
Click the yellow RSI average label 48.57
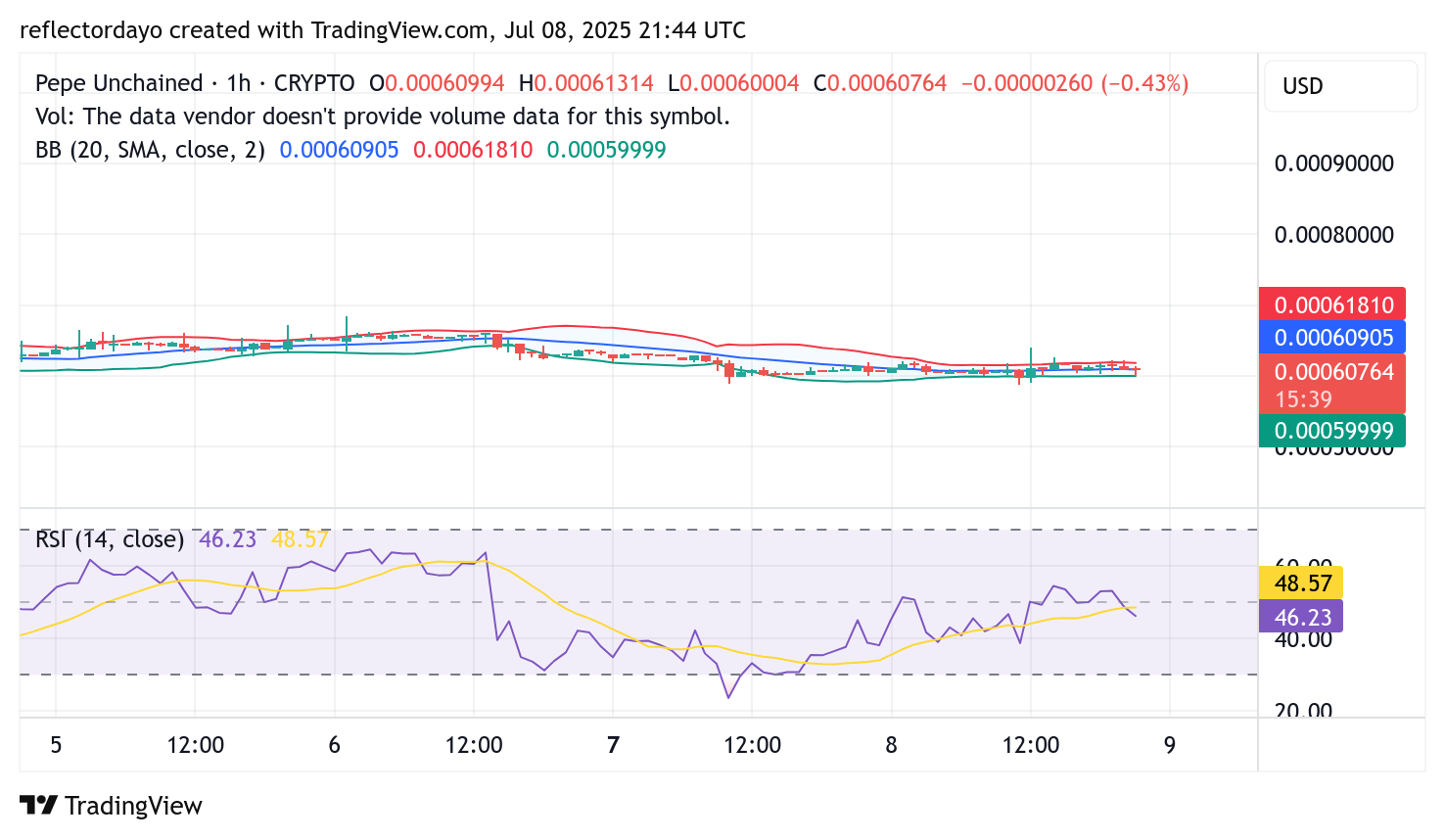click(x=1302, y=583)
